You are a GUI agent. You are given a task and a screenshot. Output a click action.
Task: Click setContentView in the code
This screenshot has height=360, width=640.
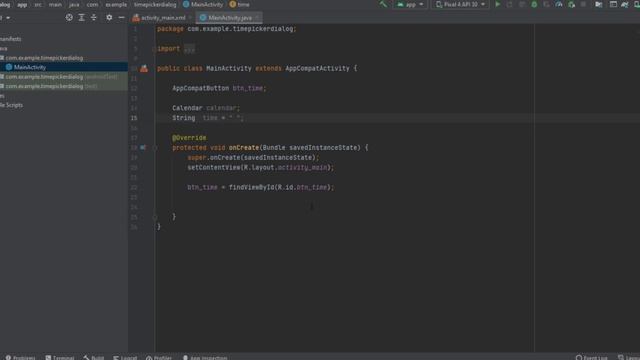pos(214,167)
